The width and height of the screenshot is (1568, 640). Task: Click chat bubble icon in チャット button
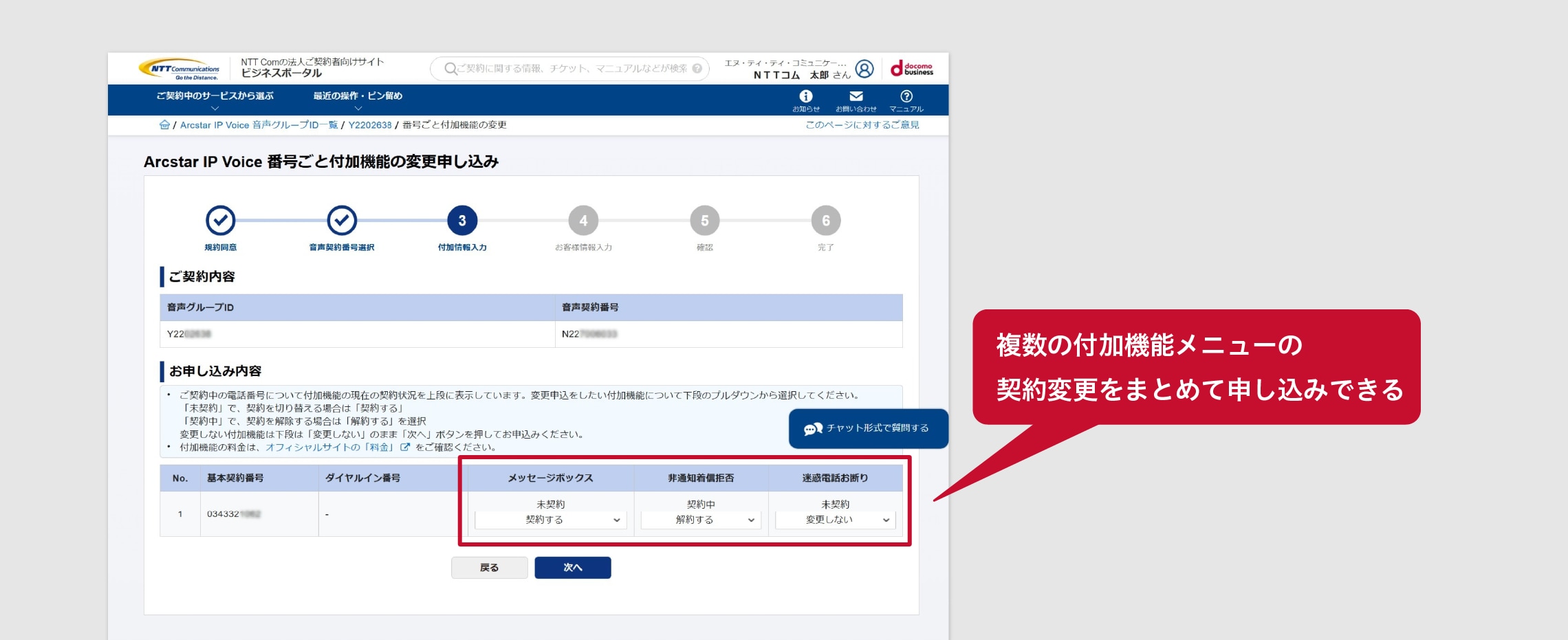[813, 428]
